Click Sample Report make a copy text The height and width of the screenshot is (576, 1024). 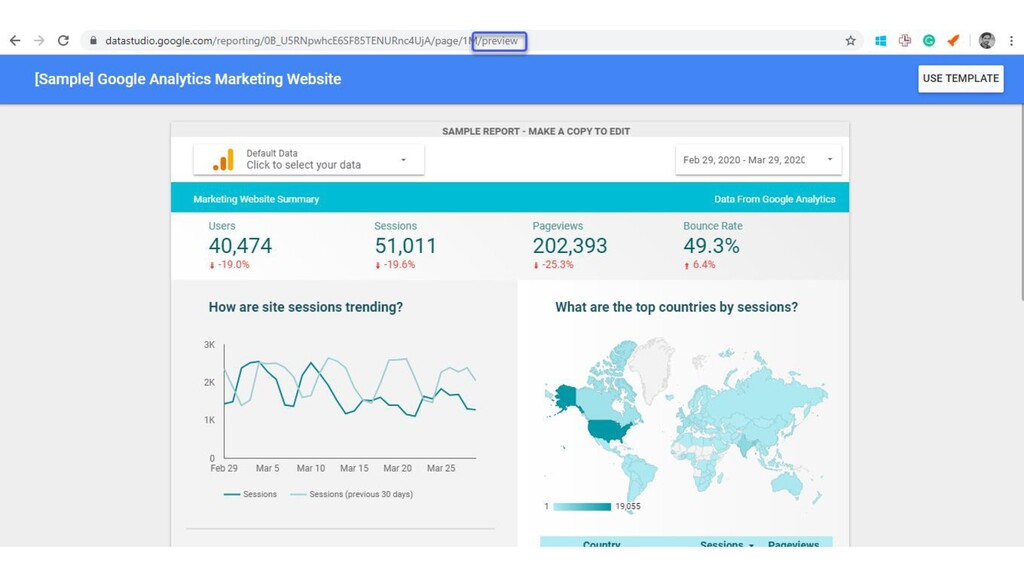(x=536, y=131)
